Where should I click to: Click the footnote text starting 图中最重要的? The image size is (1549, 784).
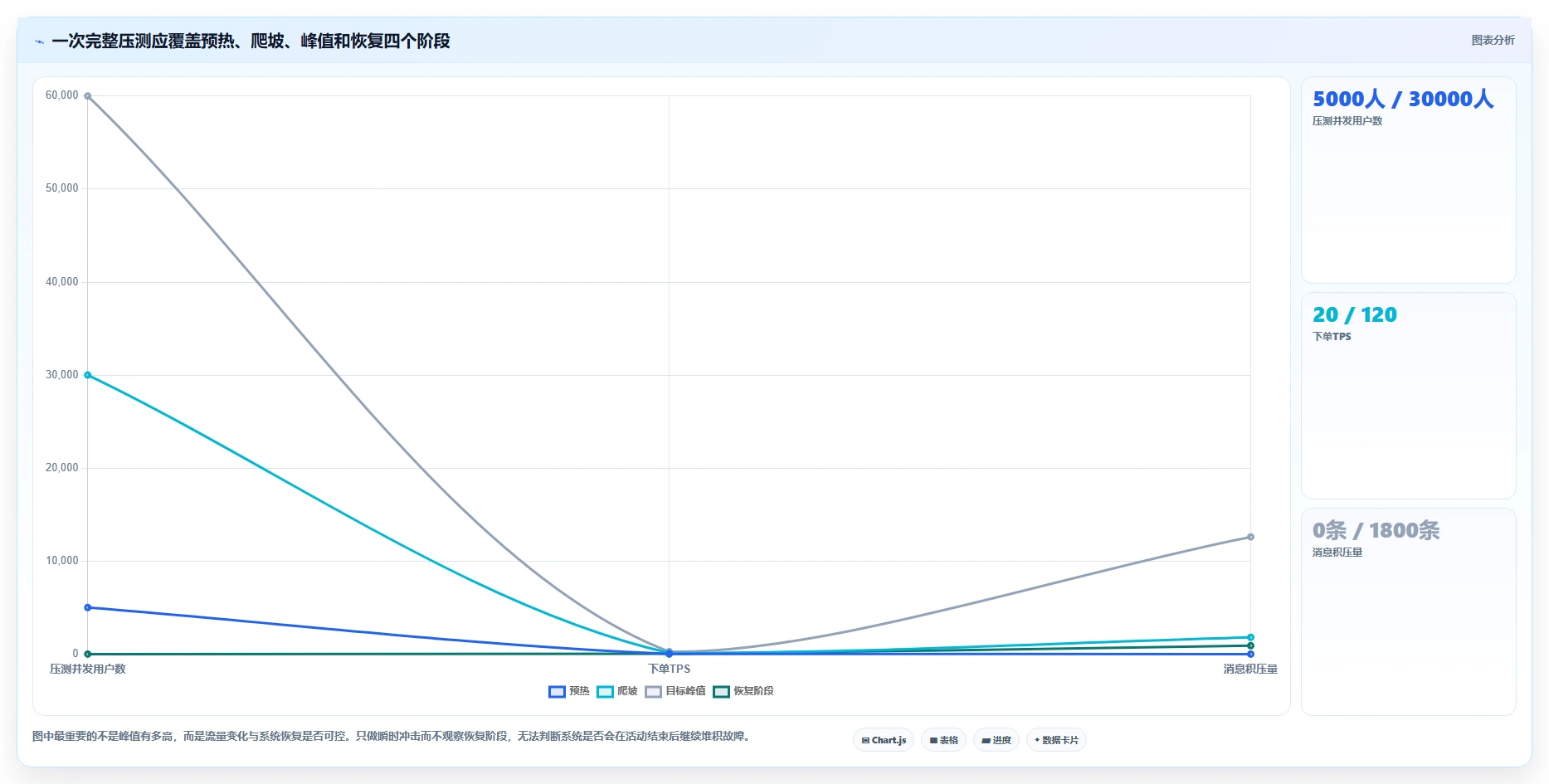(x=393, y=736)
